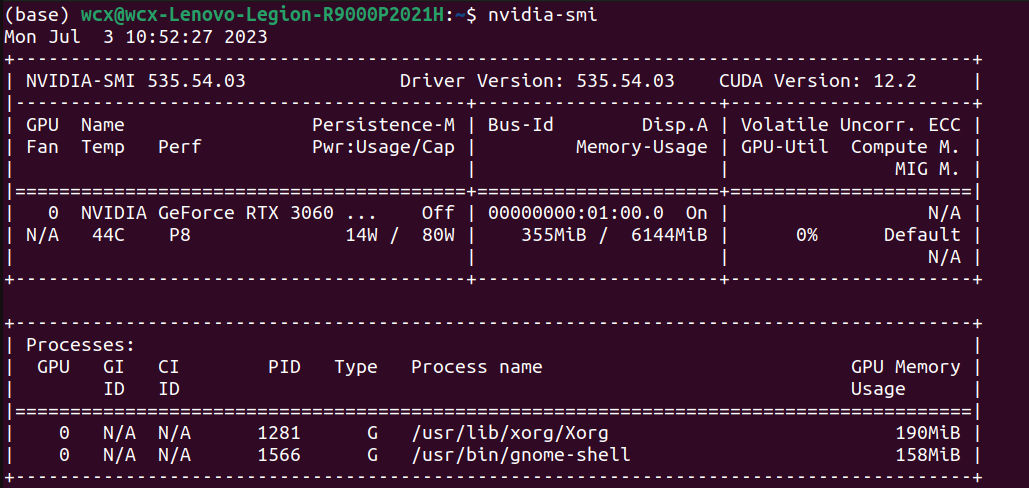This screenshot has height=488, width=1029.
Task: Click the bus id 00000000:01:00.0
Action: [576, 213]
